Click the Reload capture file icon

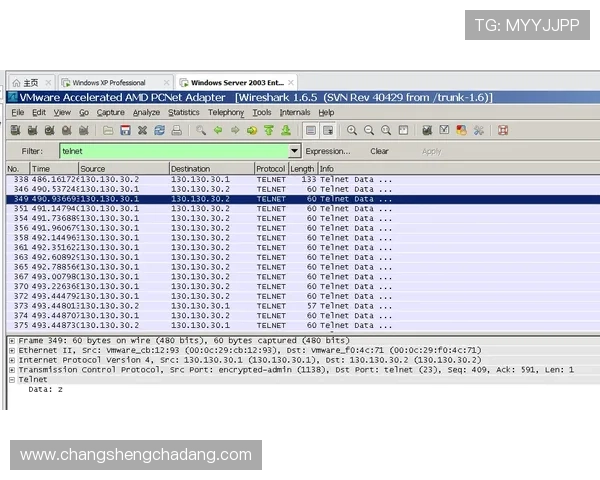coord(159,130)
